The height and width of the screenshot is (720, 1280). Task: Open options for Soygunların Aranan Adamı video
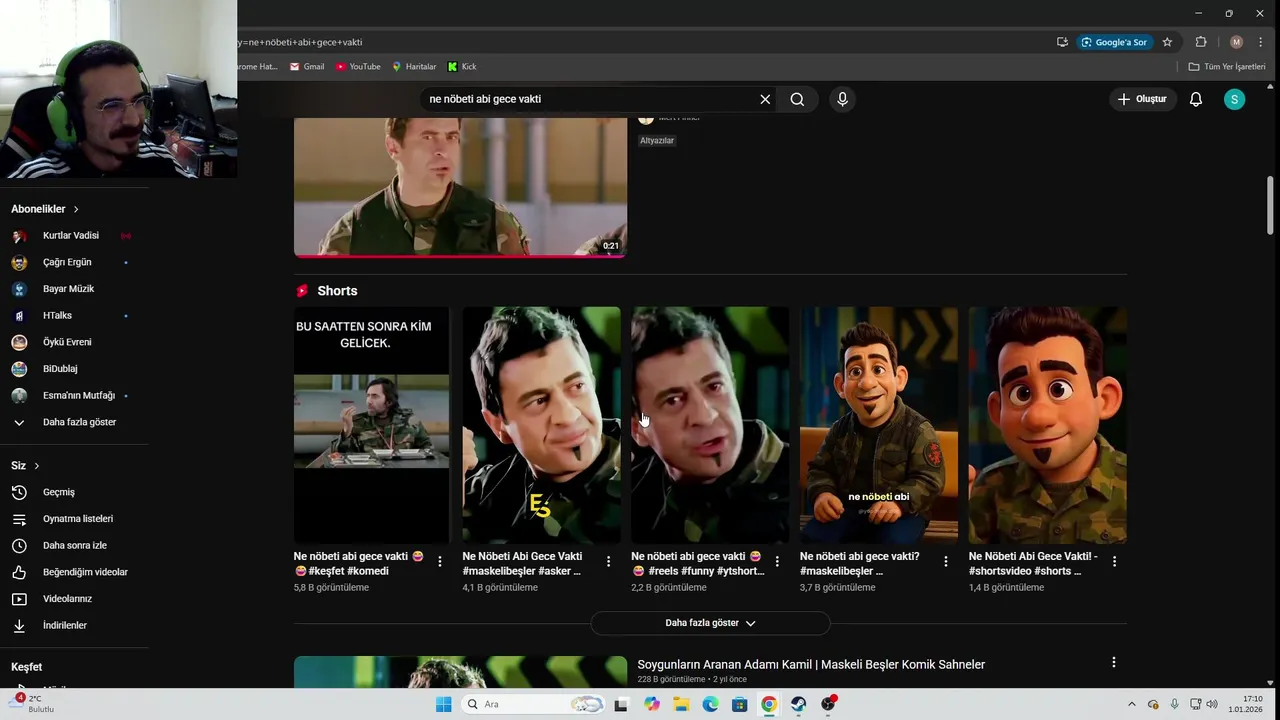tap(1113, 662)
